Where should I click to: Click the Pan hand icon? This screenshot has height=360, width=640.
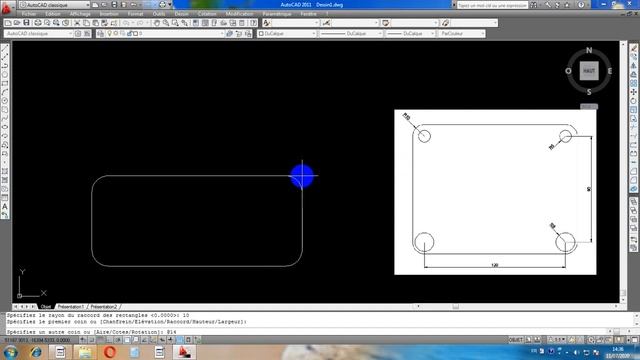(x=157, y=23)
